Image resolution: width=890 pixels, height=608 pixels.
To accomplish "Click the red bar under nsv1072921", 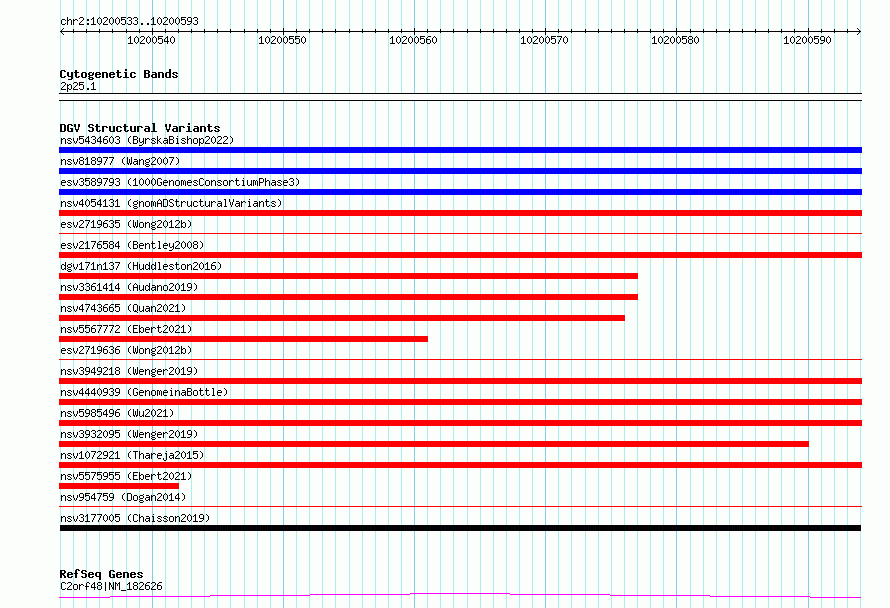I will [460, 465].
